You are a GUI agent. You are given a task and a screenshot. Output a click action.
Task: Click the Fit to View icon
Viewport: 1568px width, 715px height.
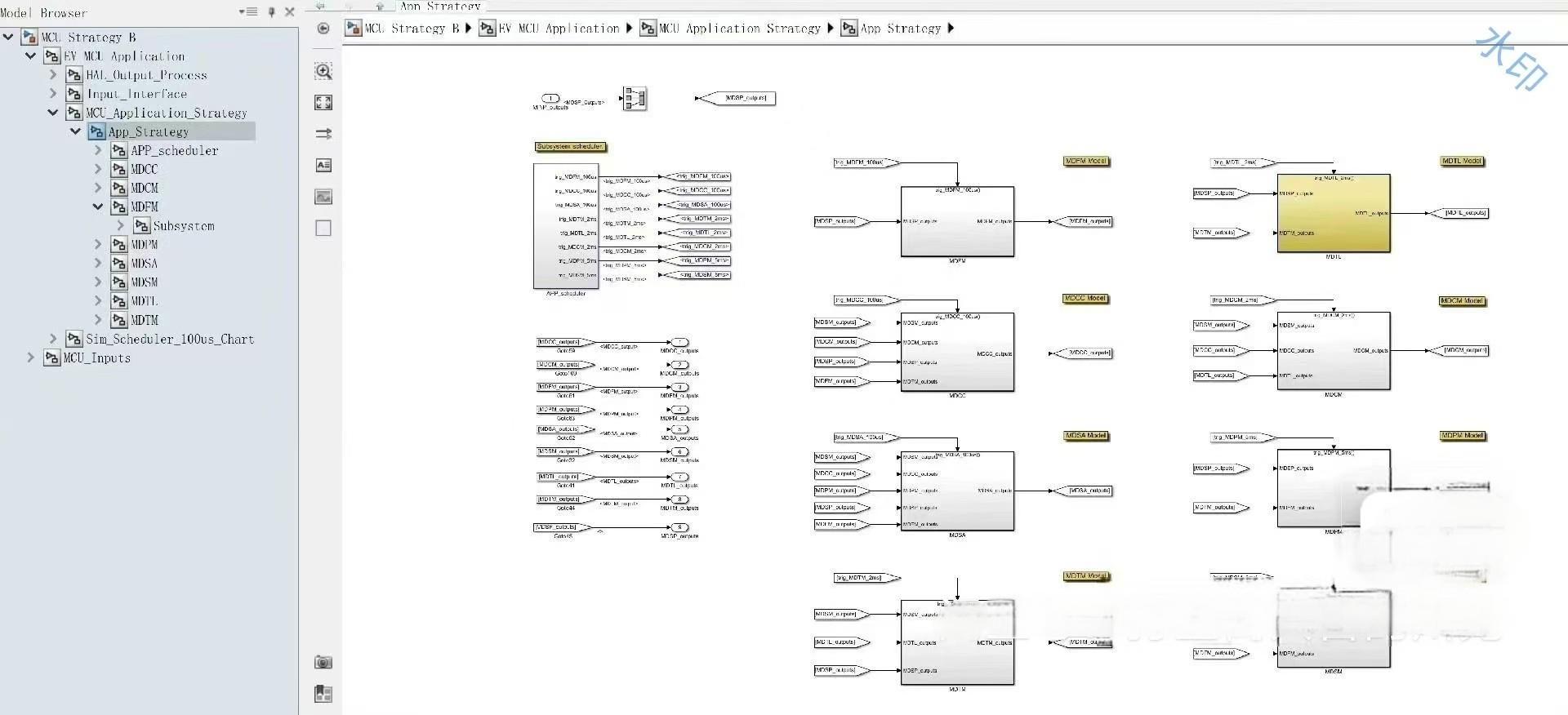click(323, 102)
